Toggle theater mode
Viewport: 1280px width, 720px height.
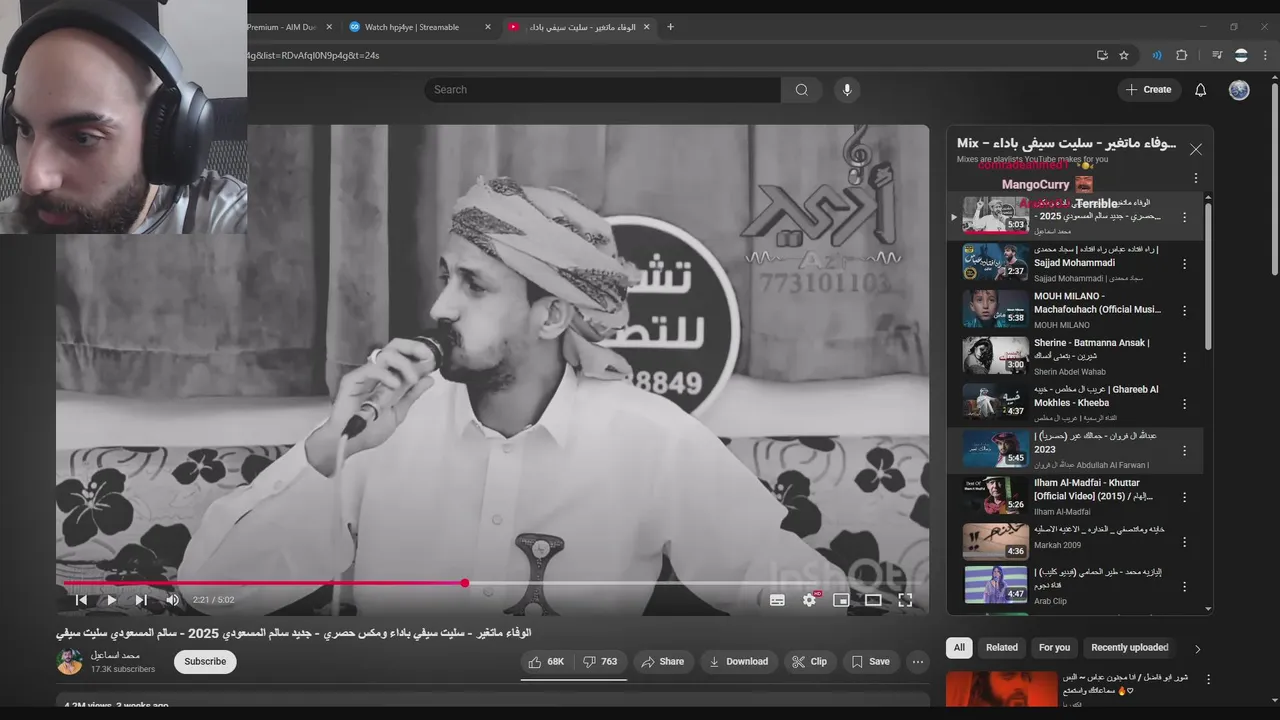click(873, 600)
